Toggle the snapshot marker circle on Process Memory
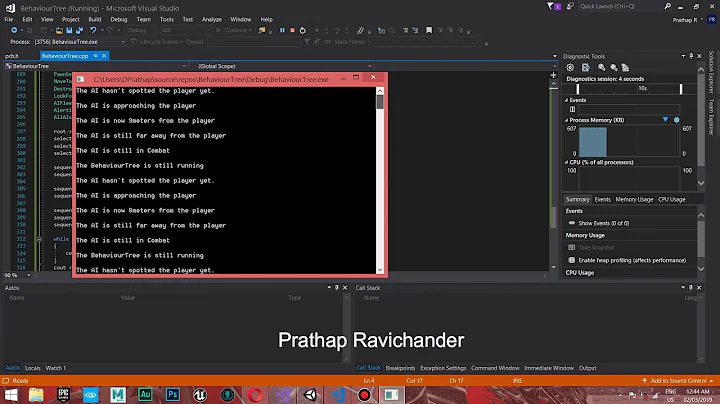The width and height of the screenshot is (720, 404). coord(676,120)
